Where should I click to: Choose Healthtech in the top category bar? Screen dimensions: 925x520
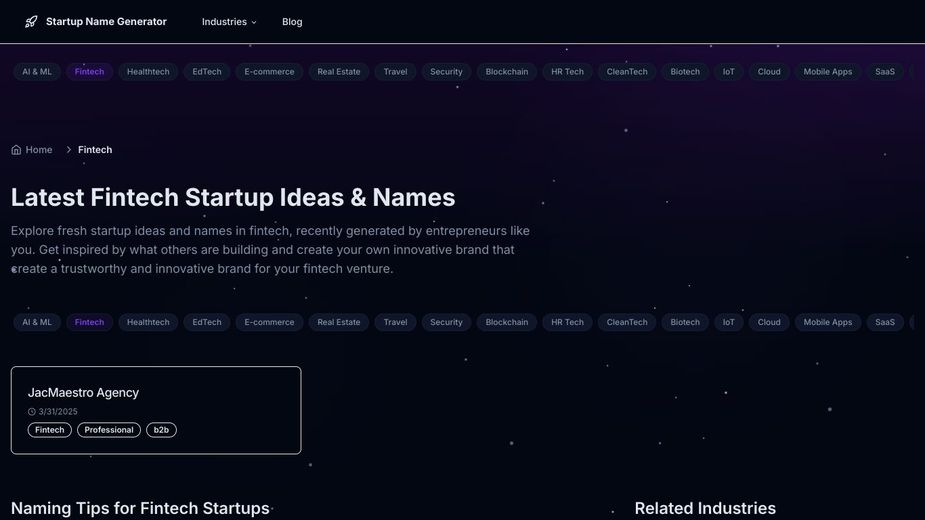[148, 72]
